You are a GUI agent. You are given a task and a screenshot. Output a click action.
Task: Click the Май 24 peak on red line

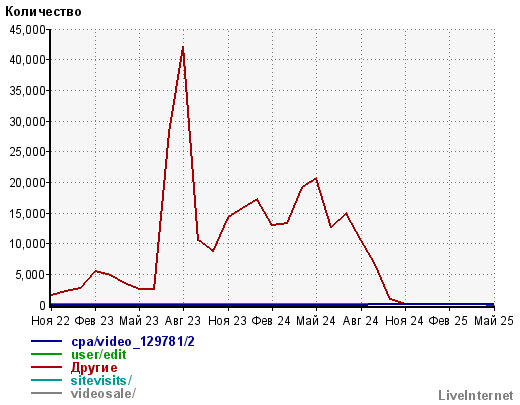coord(316,179)
